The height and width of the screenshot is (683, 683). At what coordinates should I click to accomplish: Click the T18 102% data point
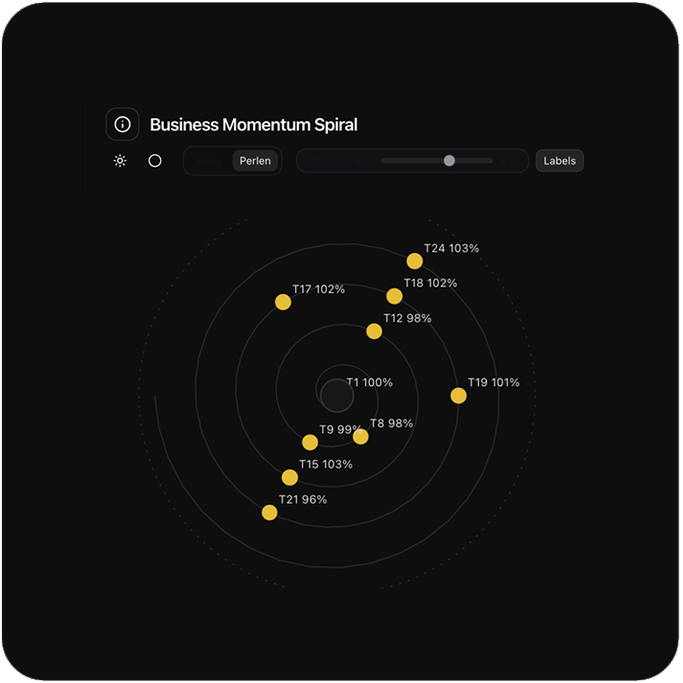(x=394, y=296)
